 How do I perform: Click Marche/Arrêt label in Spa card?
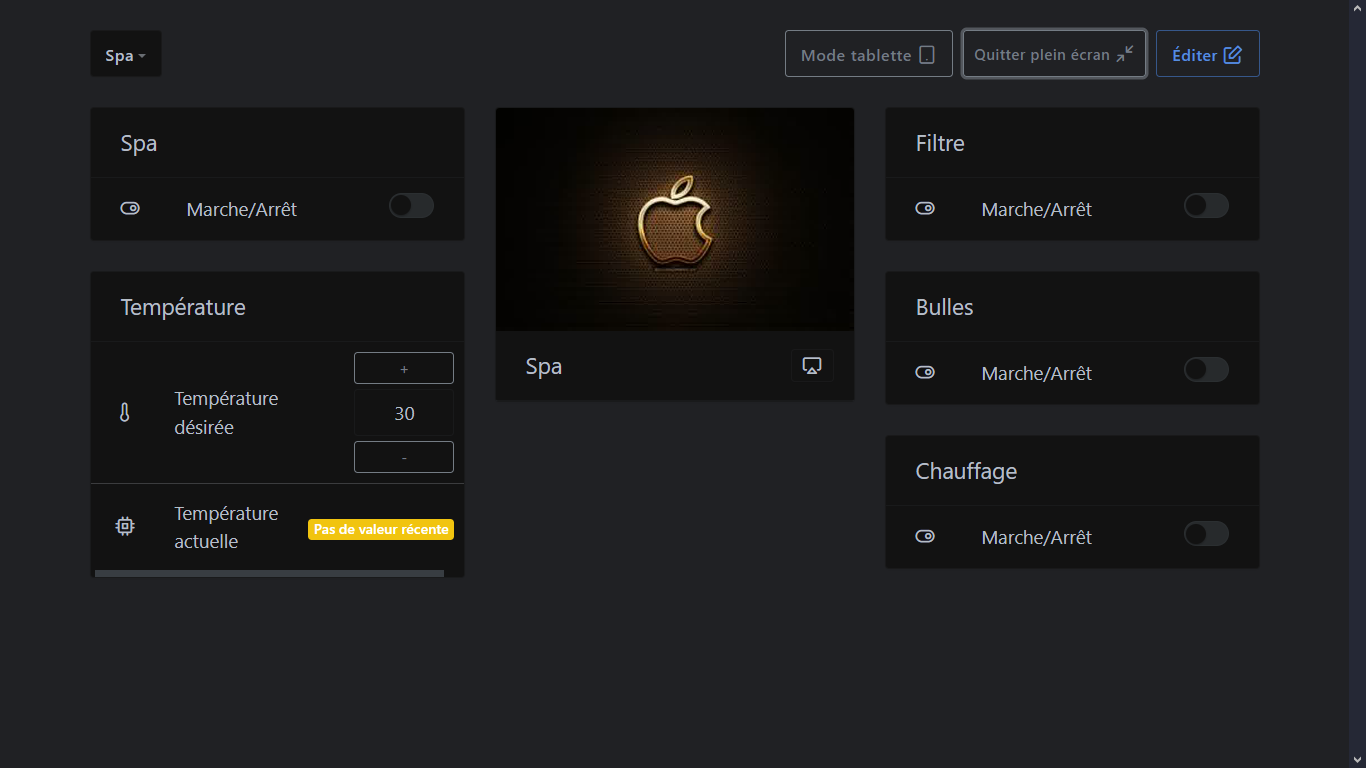[242, 209]
